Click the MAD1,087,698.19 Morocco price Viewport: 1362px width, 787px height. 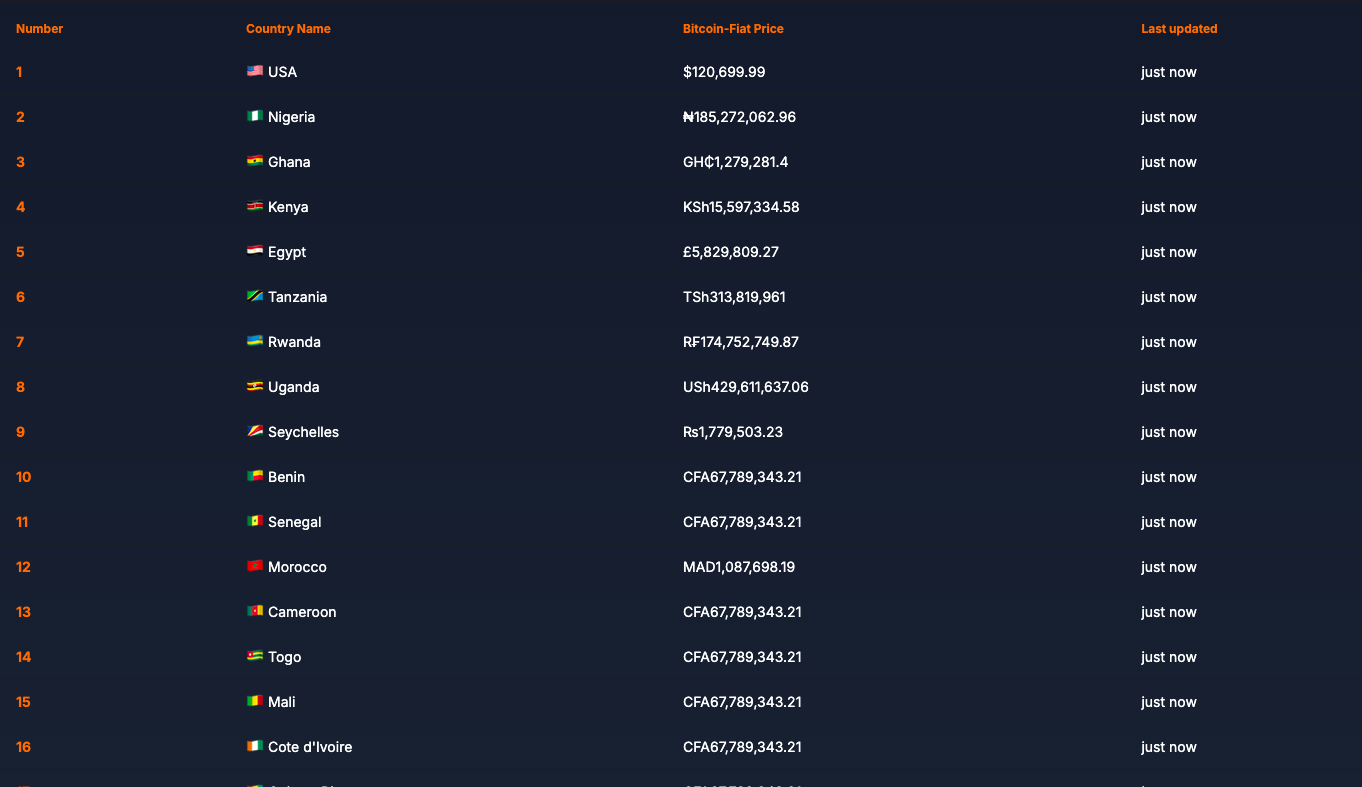tap(739, 567)
